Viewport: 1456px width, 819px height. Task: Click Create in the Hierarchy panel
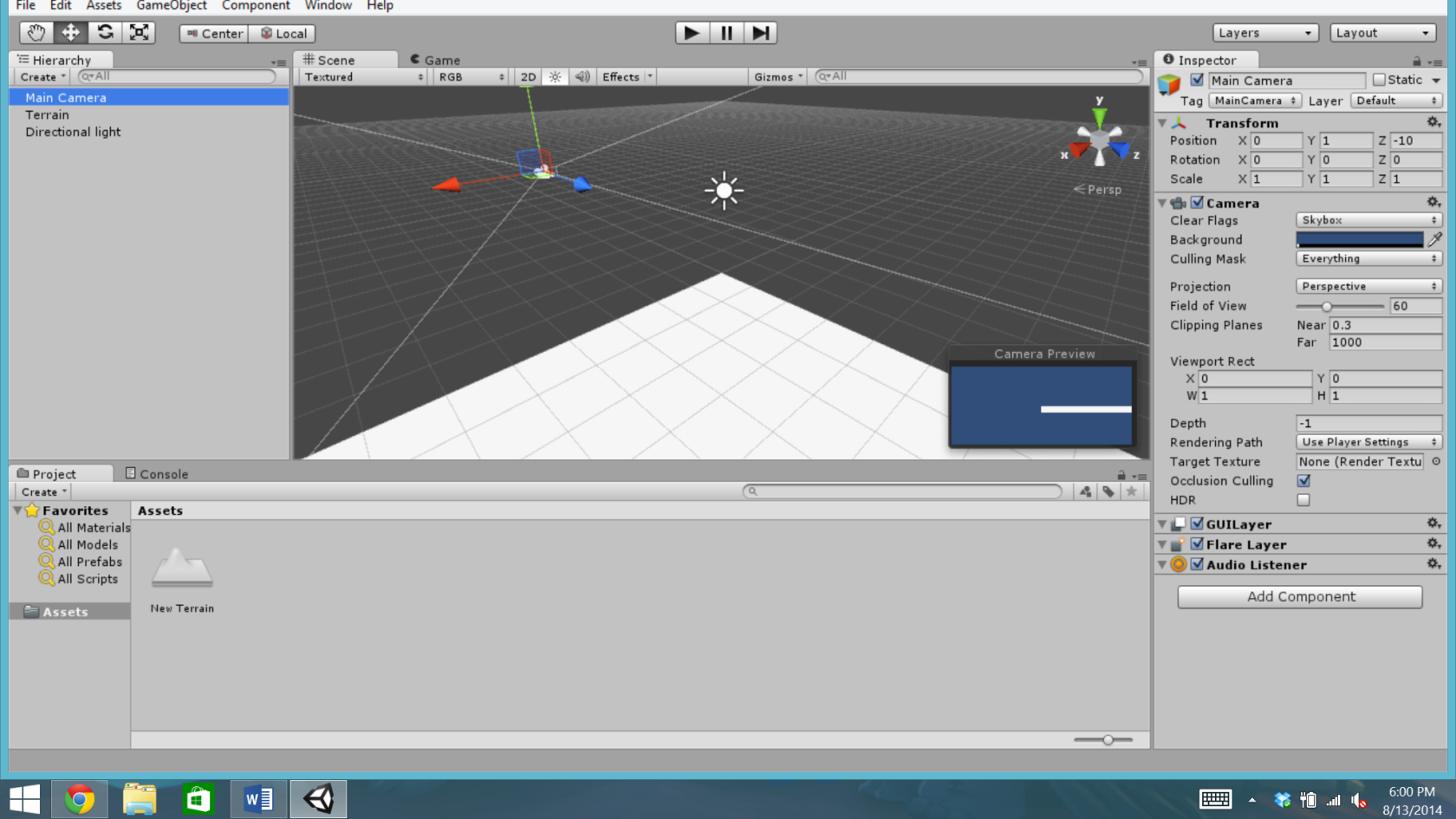tap(42, 77)
